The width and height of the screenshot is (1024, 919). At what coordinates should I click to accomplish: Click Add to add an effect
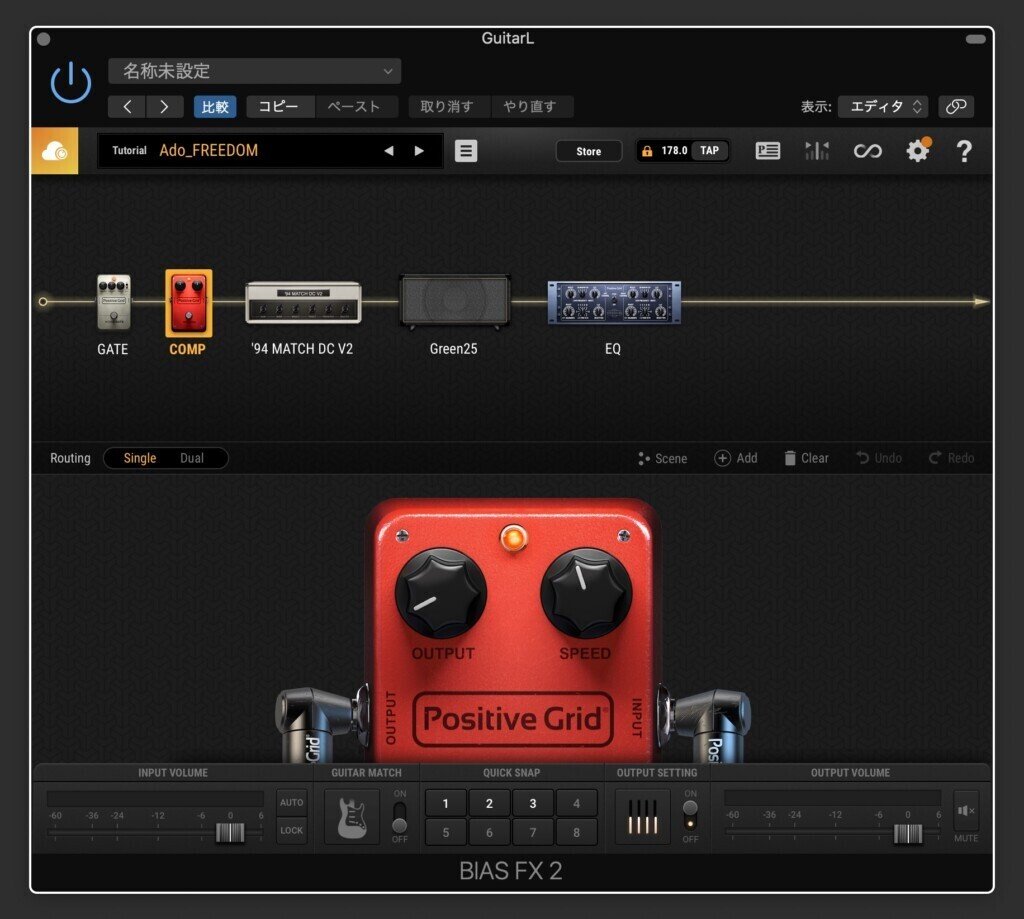736,458
